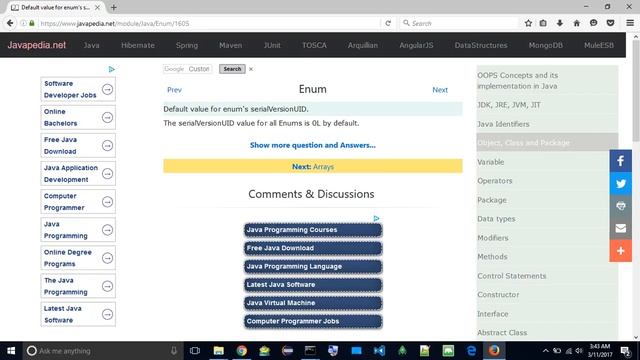Screen dimensions: 640x360
Task: Open the Firefox hamburger menu
Action: [630, 23]
